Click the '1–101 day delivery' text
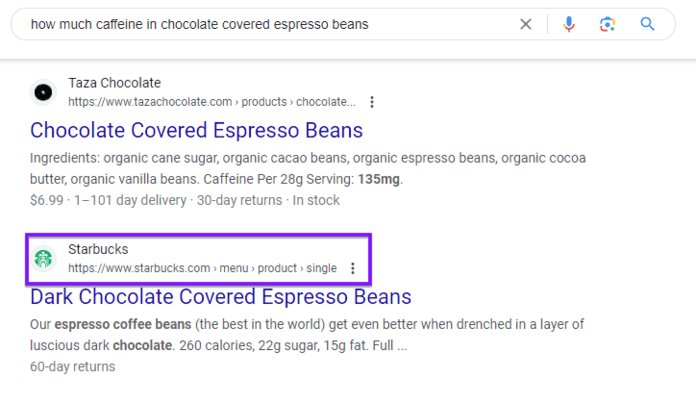 (x=130, y=200)
